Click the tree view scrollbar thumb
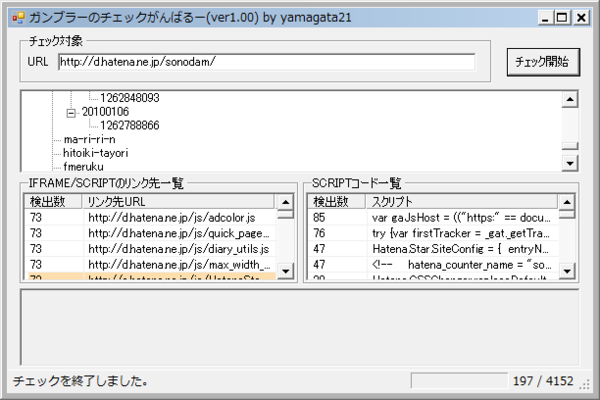Screen dimensions: 600x400 pyautogui.click(x=570, y=146)
